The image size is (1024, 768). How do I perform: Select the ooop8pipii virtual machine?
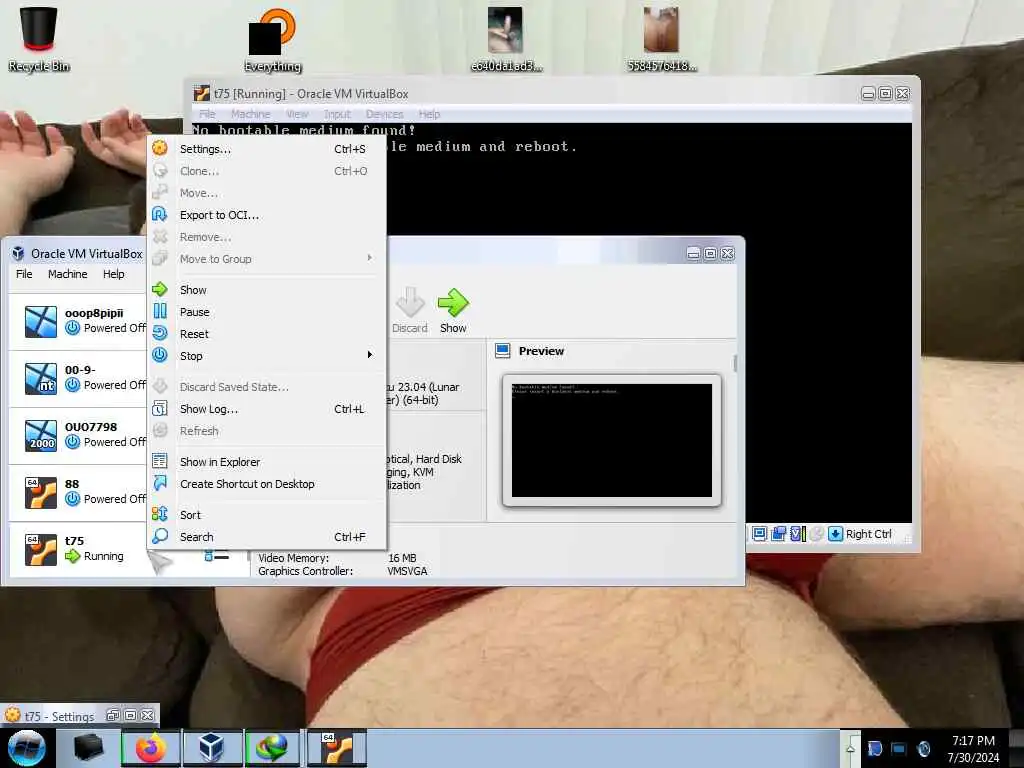[x=78, y=321]
